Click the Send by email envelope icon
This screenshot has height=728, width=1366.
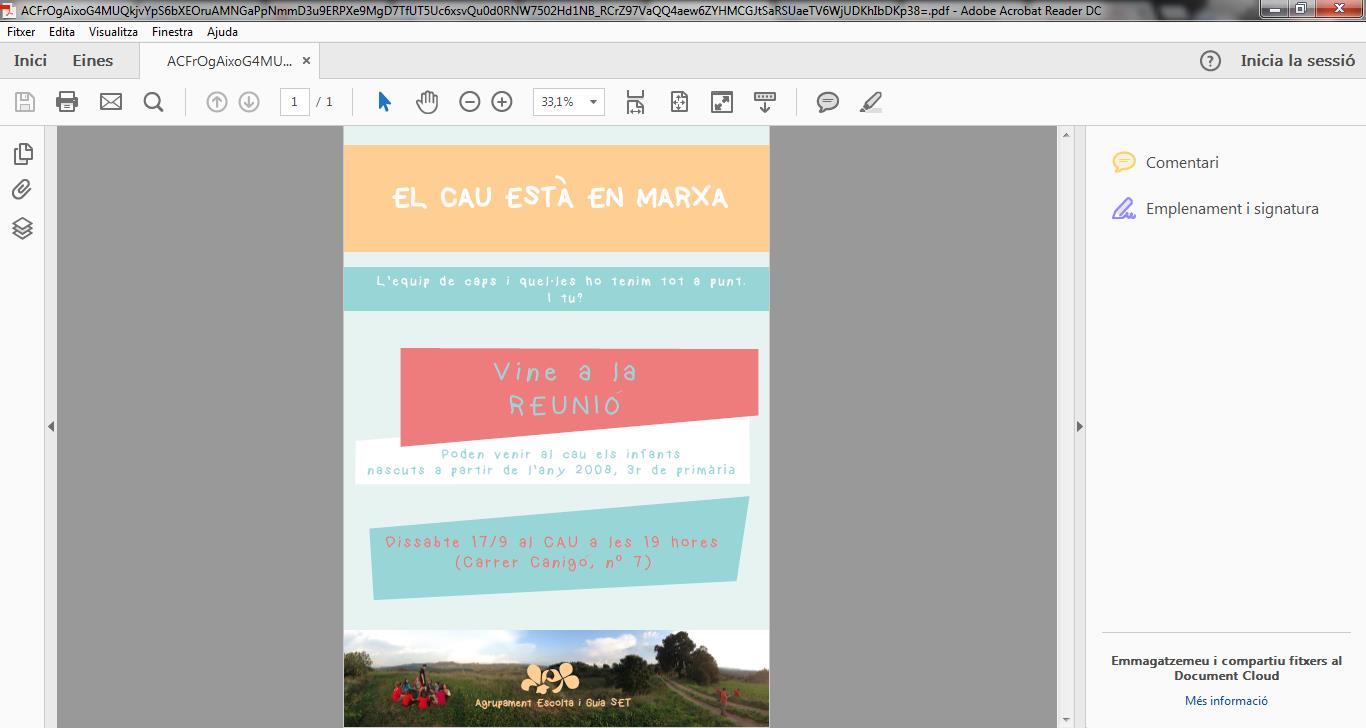click(x=110, y=102)
